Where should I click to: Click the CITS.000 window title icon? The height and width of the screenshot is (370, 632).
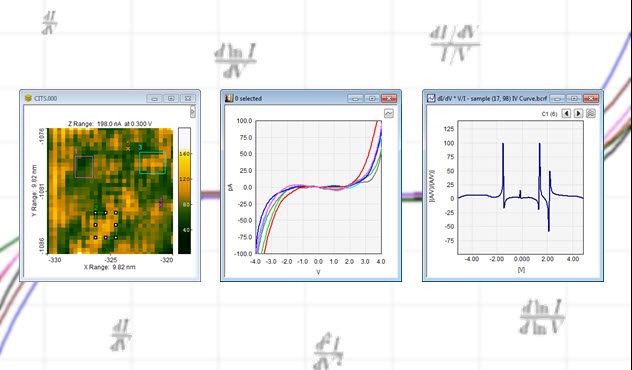[28, 98]
